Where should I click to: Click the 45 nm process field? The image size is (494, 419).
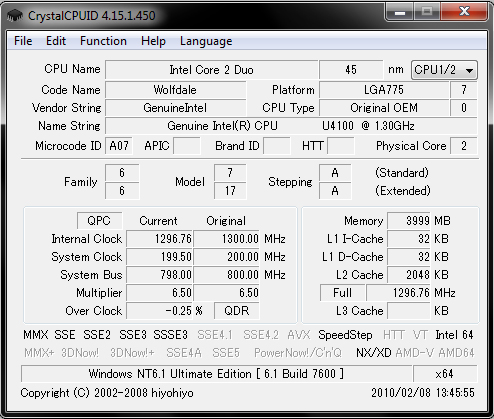tap(351, 70)
